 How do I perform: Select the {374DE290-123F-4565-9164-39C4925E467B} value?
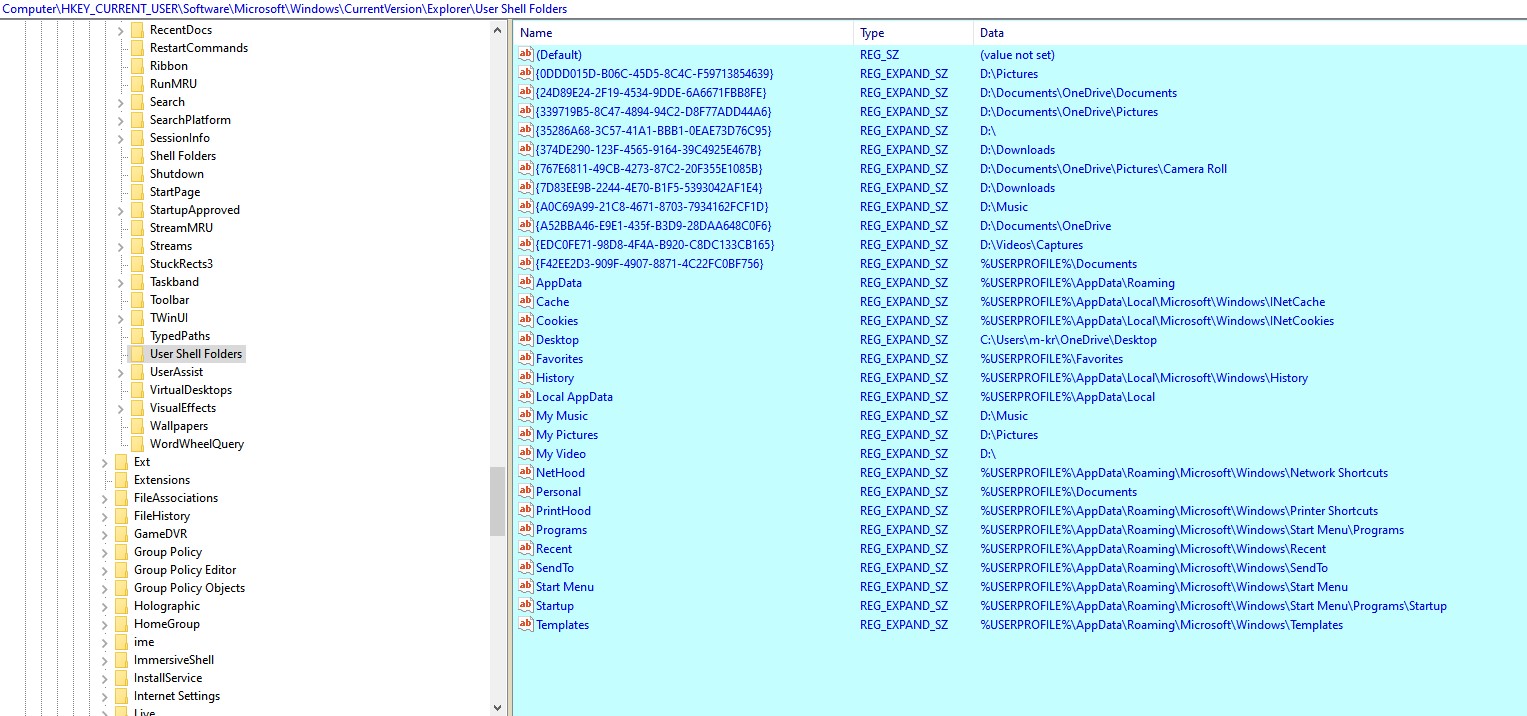(648, 150)
